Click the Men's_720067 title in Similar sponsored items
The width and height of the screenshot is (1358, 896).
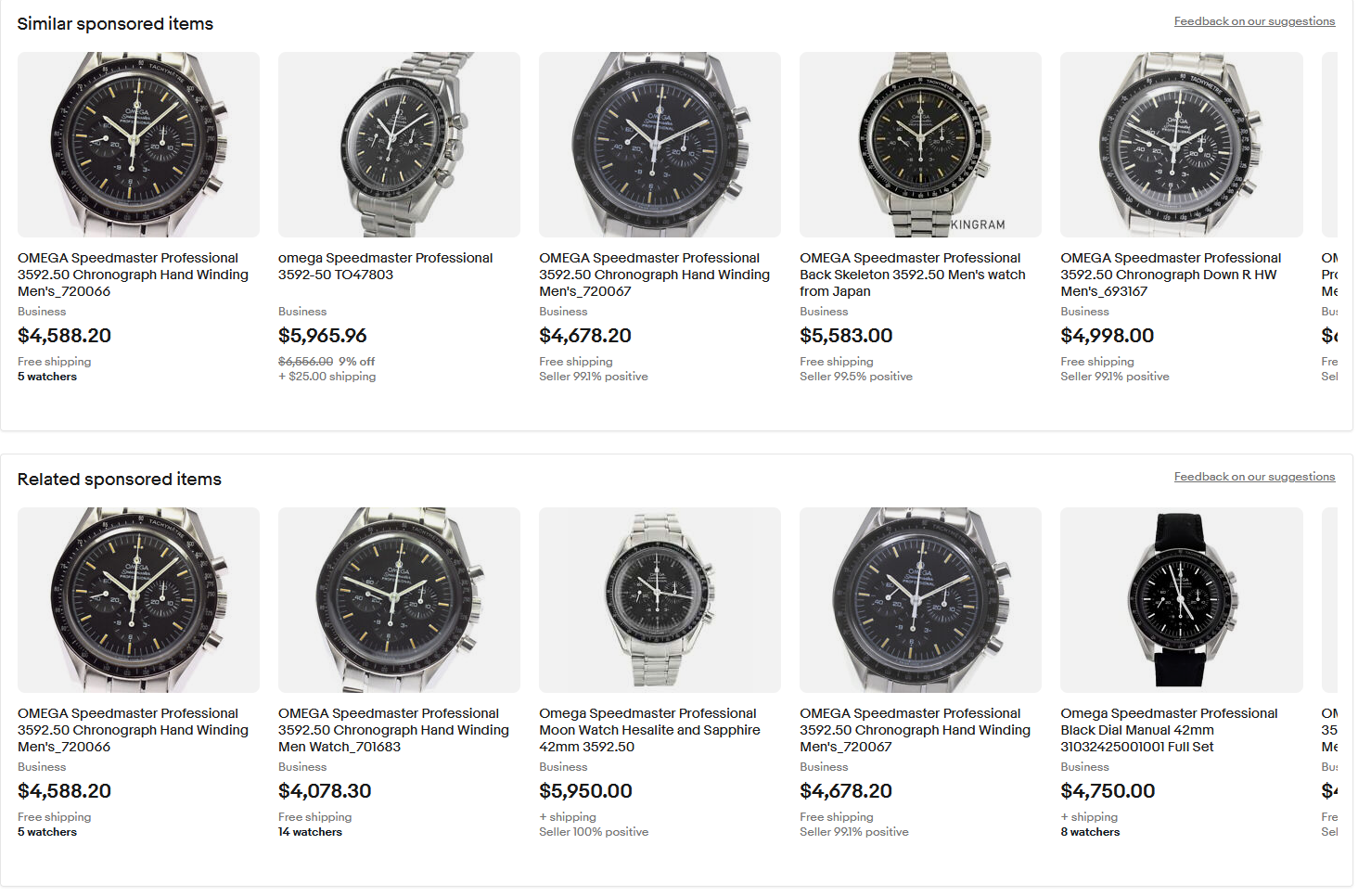coord(654,275)
